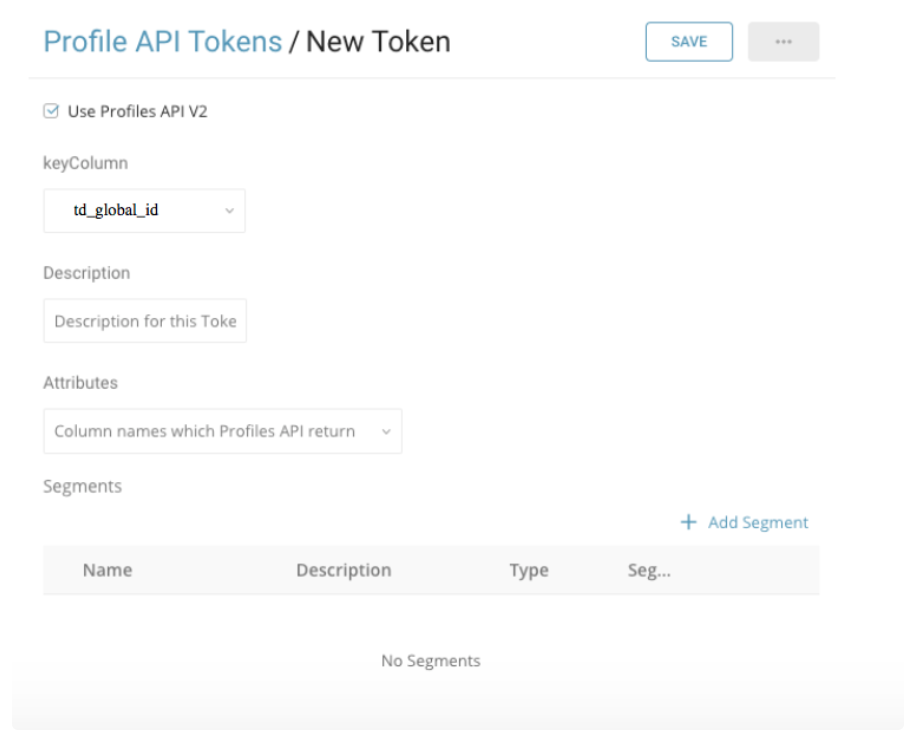The image size is (914, 738).
Task: Click the New Token breadcrumb title
Action: 378,41
